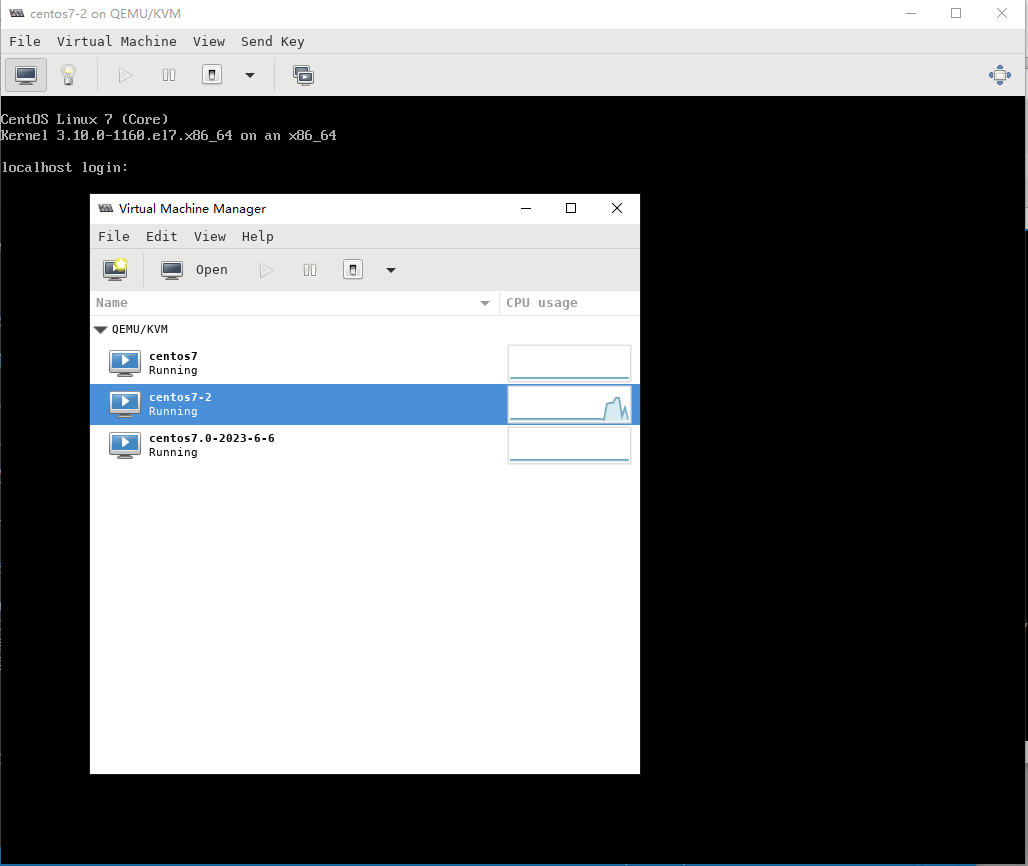The height and width of the screenshot is (866, 1028).
Task: Click shut down icon in Virtual Machine Manager
Action: click(353, 269)
